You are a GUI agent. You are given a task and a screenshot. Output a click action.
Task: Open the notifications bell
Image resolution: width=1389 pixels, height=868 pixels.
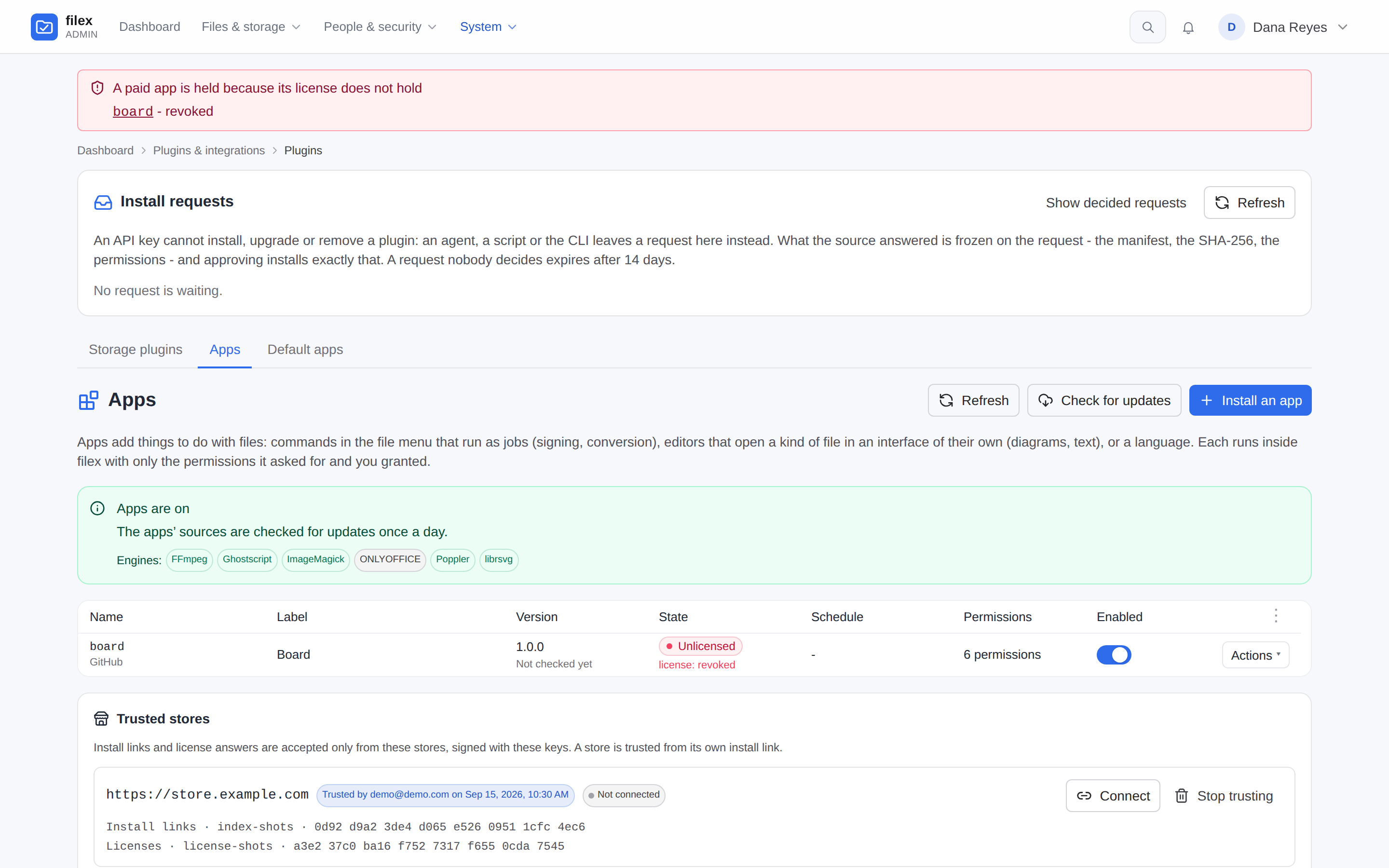tap(1188, 27)
